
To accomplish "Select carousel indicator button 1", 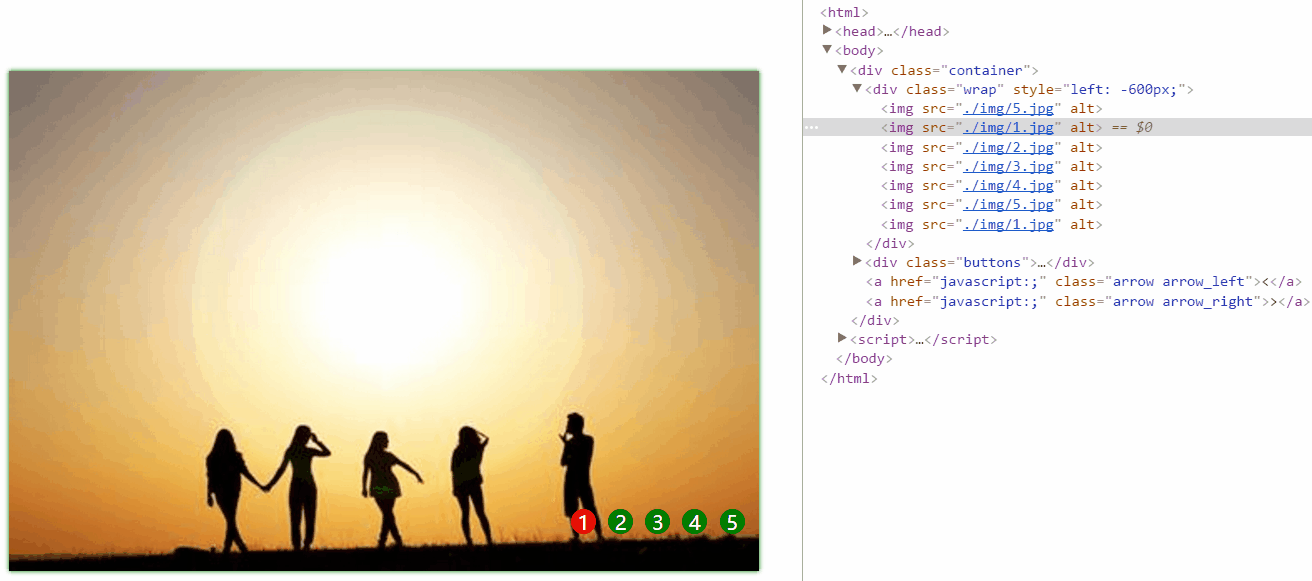I will click(584, 522).
